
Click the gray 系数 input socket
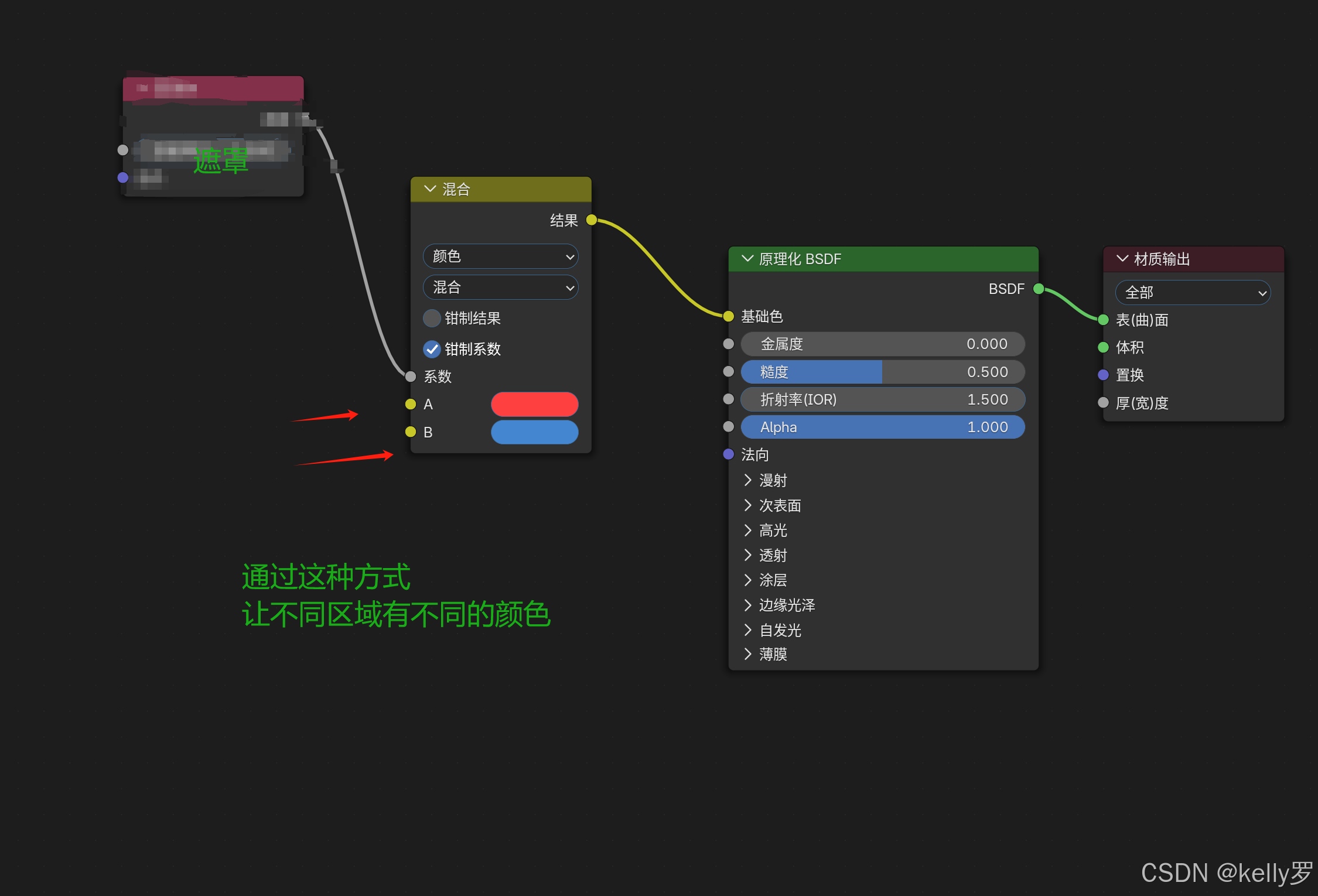pyautogui.click(x=411, y=376)
